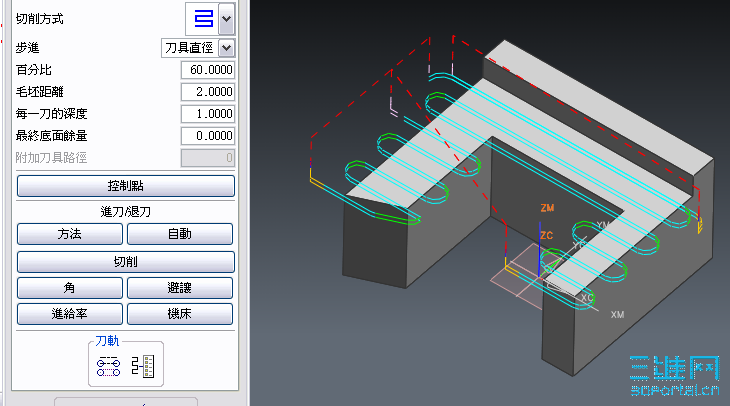Viewport: 730px width, 406px height.
Task: Click the 方法 engage/retract button
Action: click(70, 234)
